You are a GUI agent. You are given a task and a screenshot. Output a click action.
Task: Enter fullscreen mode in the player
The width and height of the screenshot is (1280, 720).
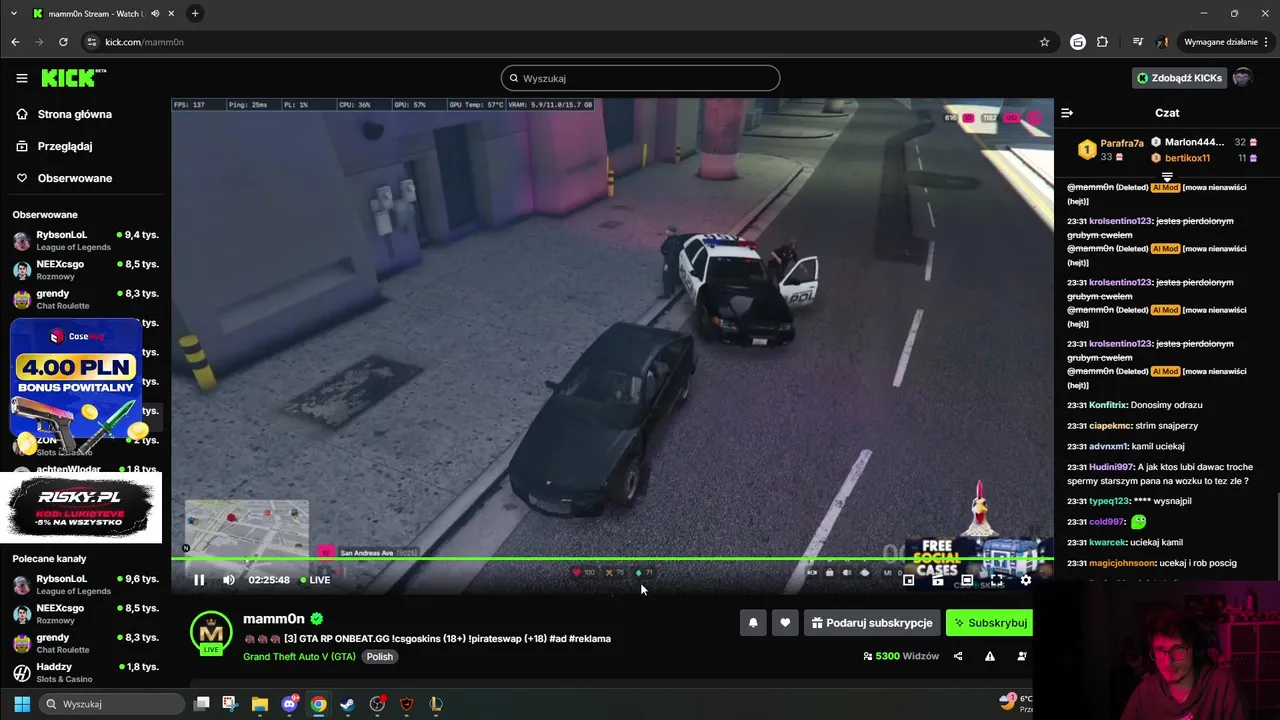coord(996,580)
